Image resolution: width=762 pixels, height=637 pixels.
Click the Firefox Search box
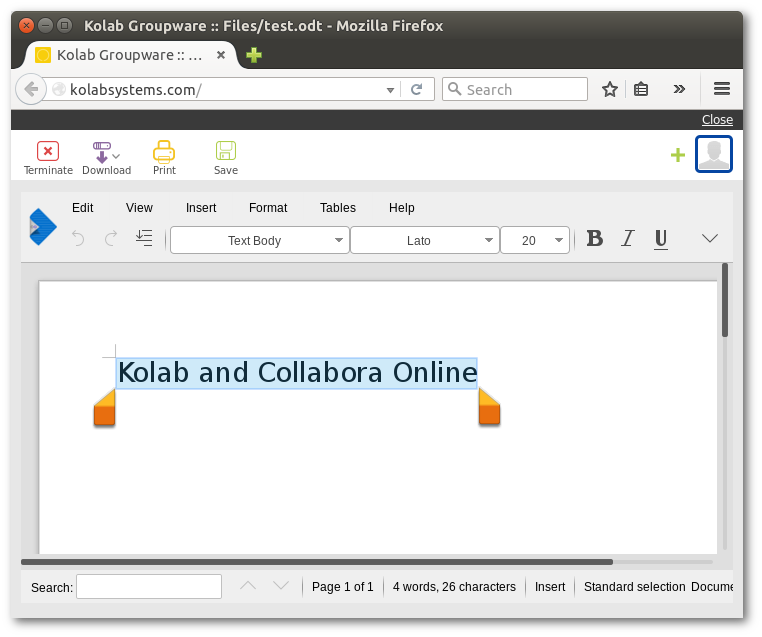[x=515, y=89]
